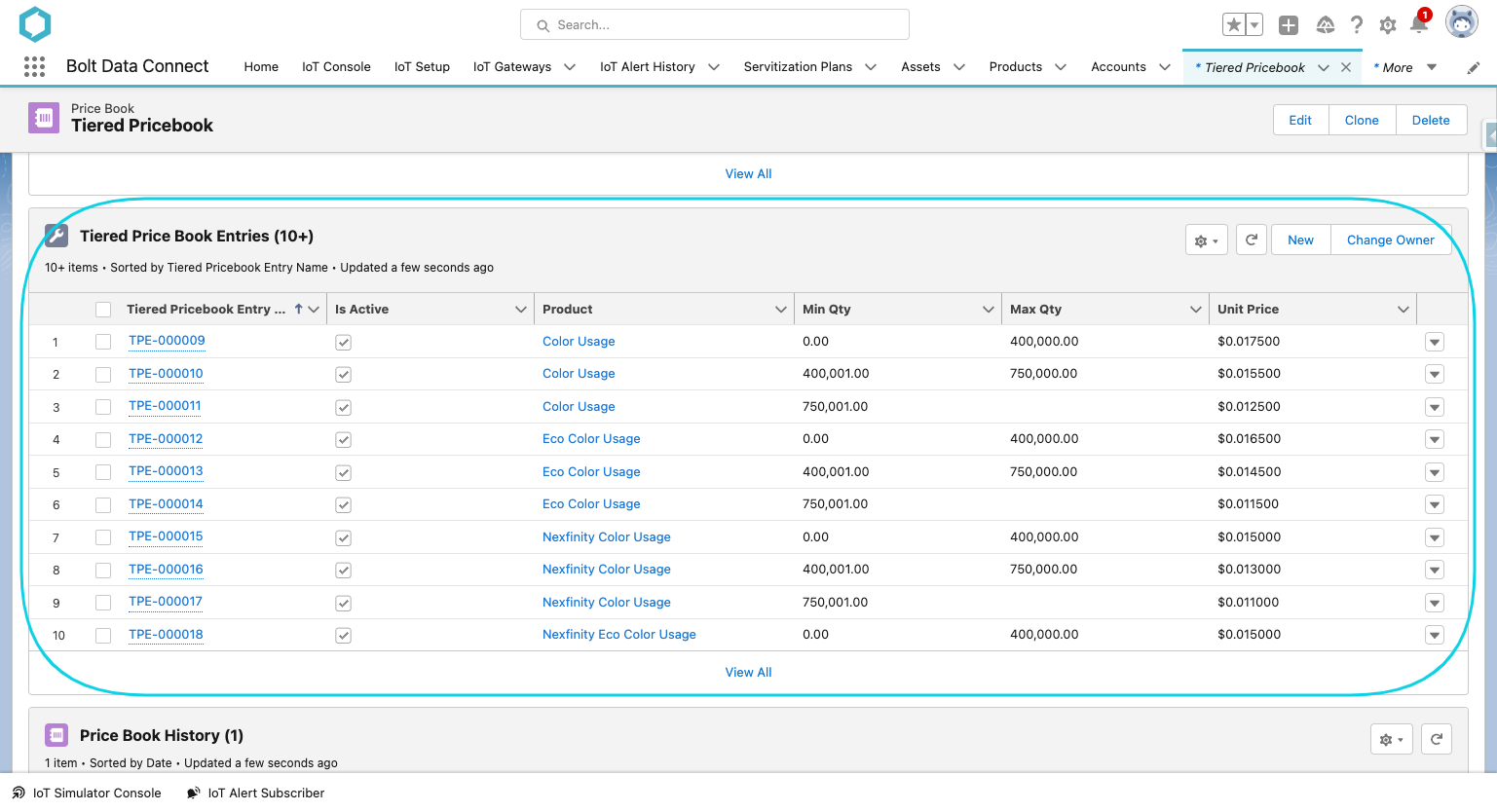Sort by Tiered Pricebook Entry name arrow

tap(298, 309)
